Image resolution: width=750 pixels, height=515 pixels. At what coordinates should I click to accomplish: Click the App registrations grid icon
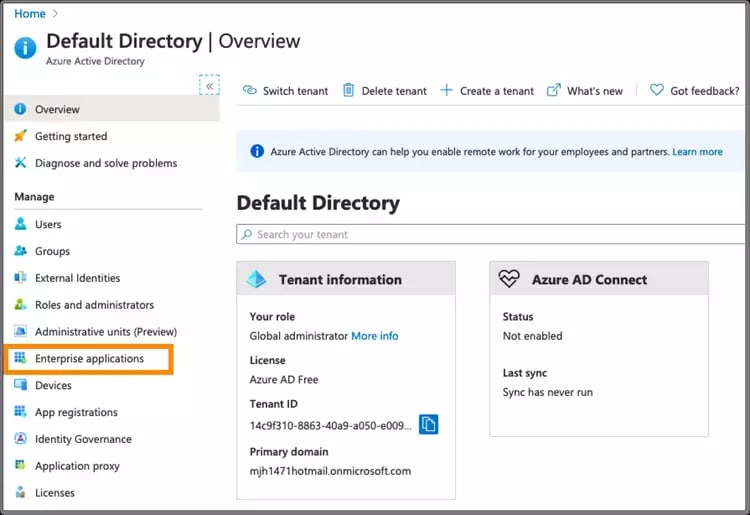coord(20,411)
